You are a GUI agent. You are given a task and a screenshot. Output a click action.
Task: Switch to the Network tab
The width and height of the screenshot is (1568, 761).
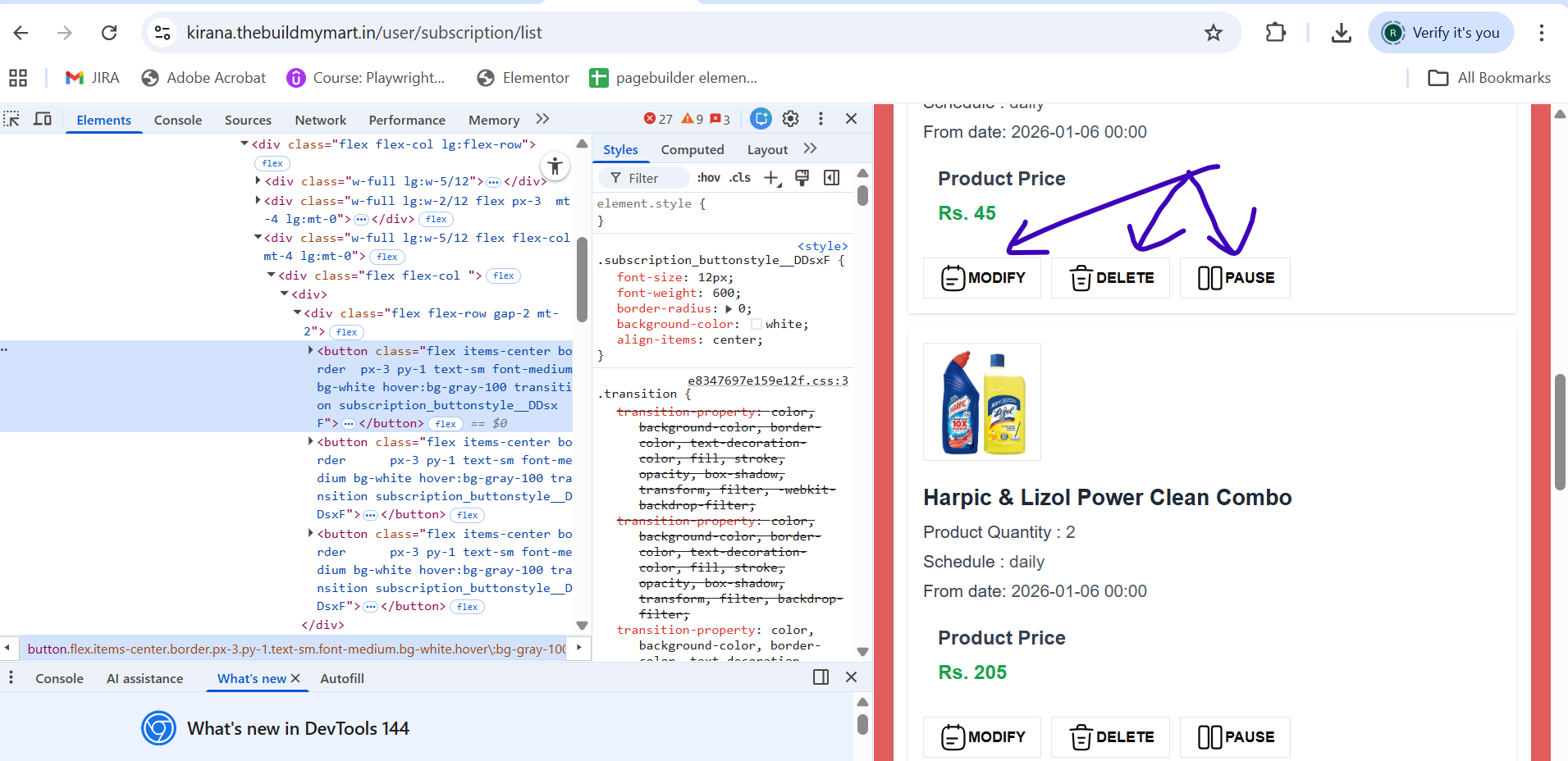(x=321, y=120)
